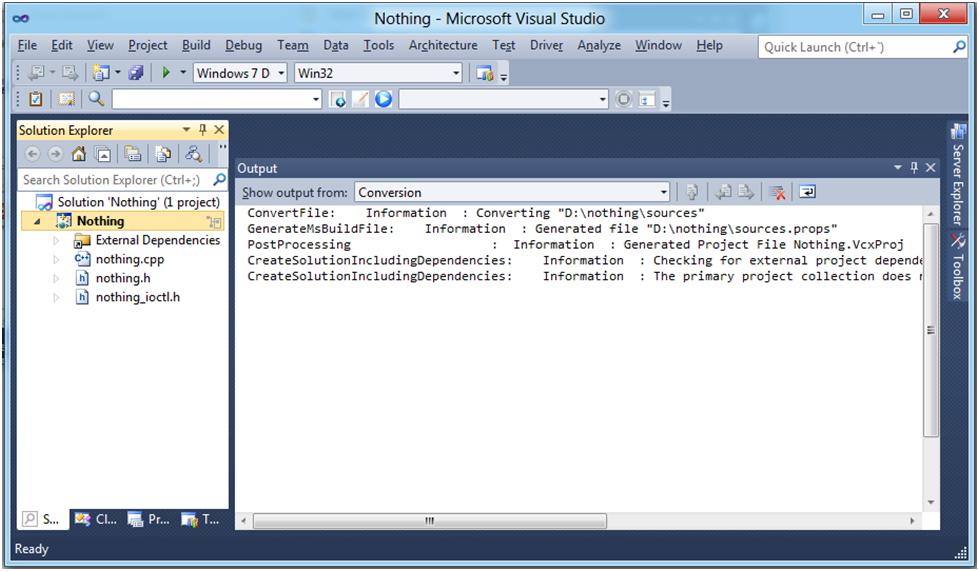Click the Home icon in Solution Explorer
The width and height of the screenshot is (979, 571).
(x=79, y=154)
